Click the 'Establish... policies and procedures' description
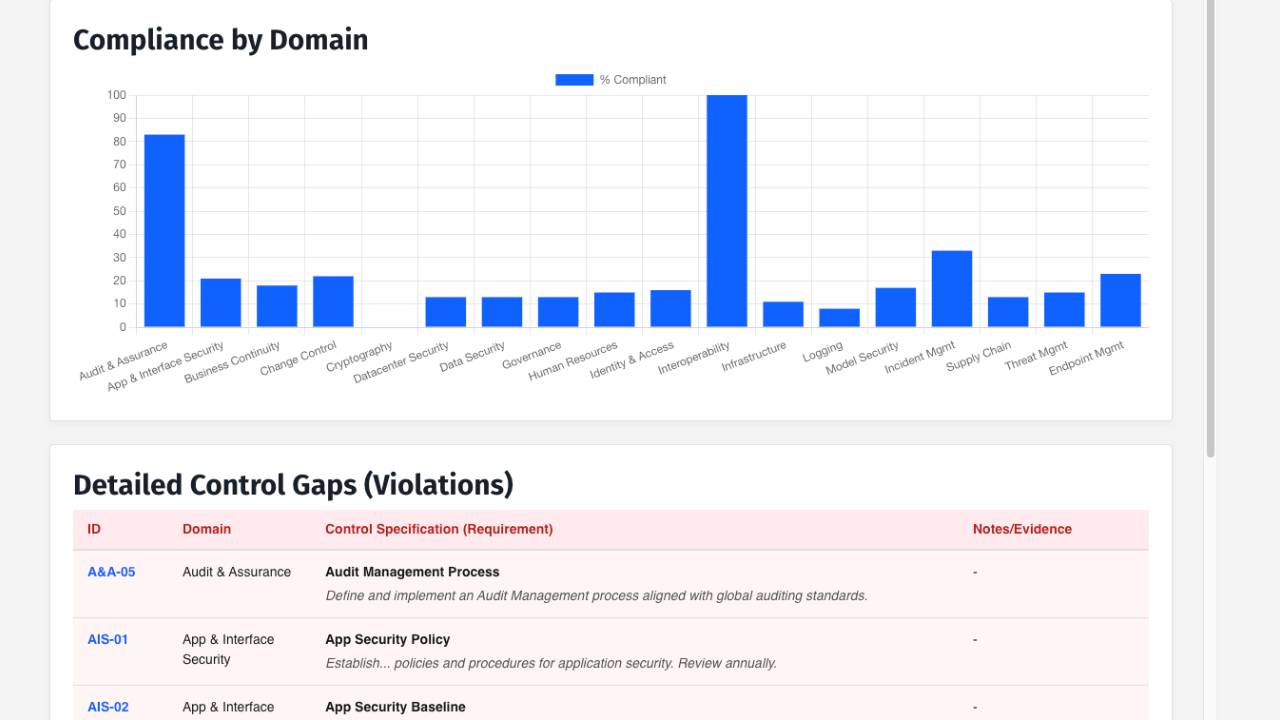Image resolution: width=1280 pixels, height=720 pixels. pyautogui.click(x=551, y=663)
